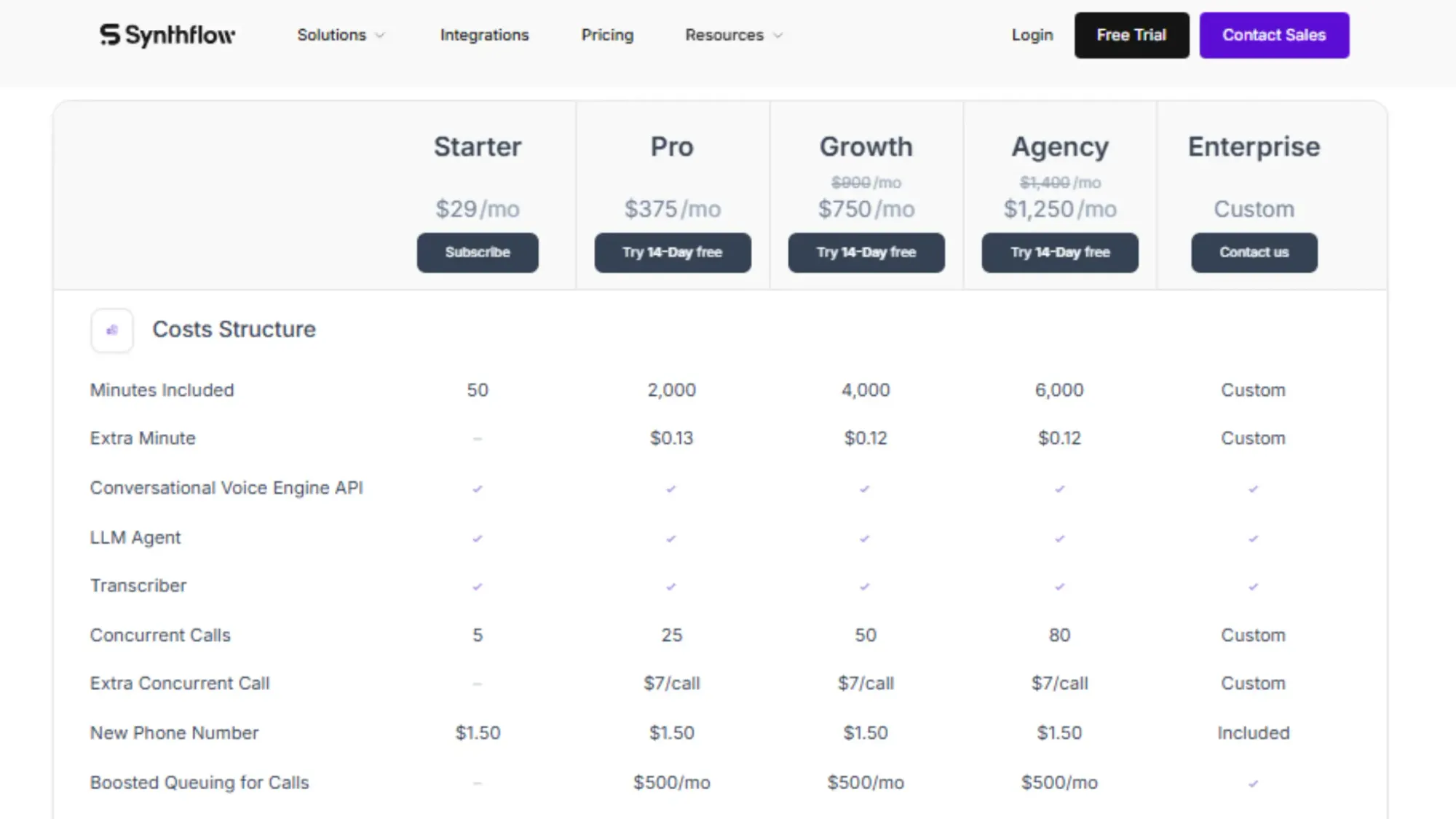Click Enterprise checkmark for Boosted Queuing
The image size is (1456, 819).
click(x=1253, y=784)
